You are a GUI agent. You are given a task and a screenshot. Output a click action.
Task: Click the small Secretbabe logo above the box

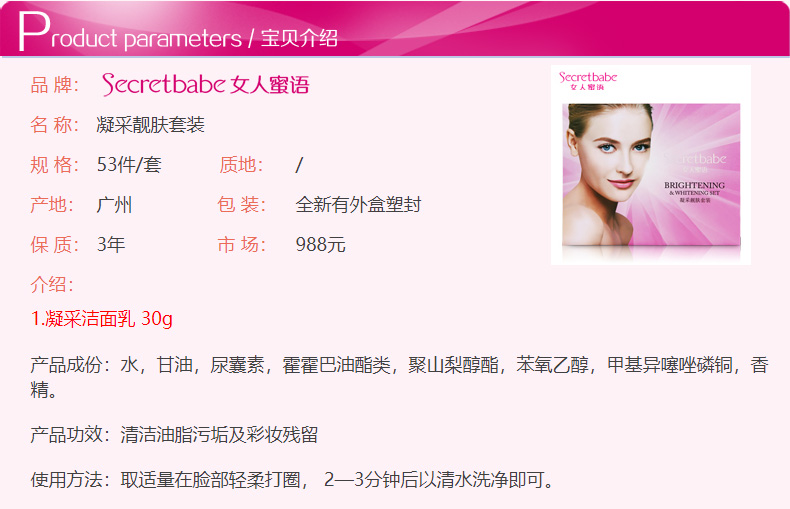587,81
